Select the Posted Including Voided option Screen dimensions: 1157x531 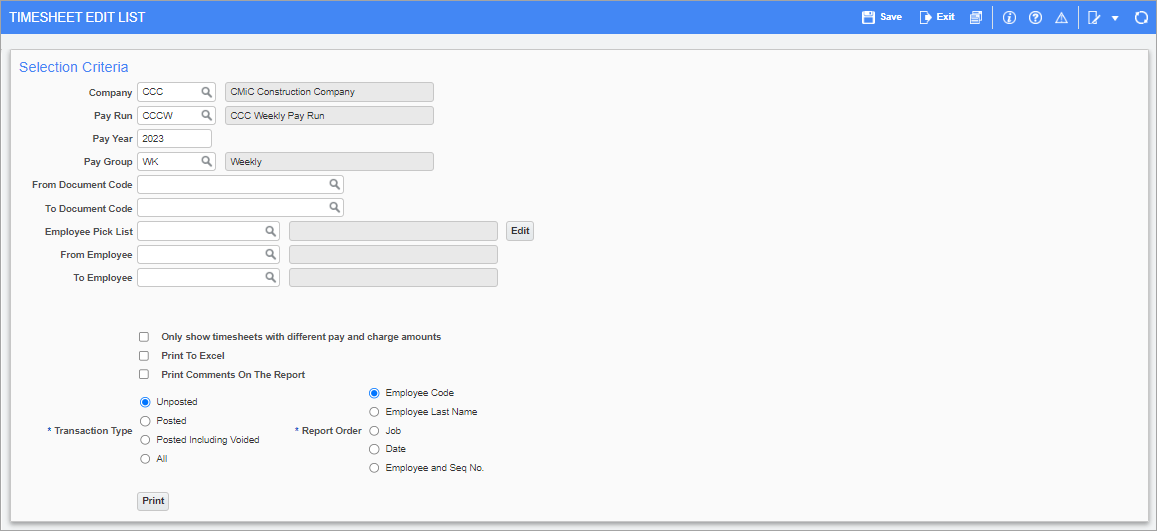[x=145, y=440]
